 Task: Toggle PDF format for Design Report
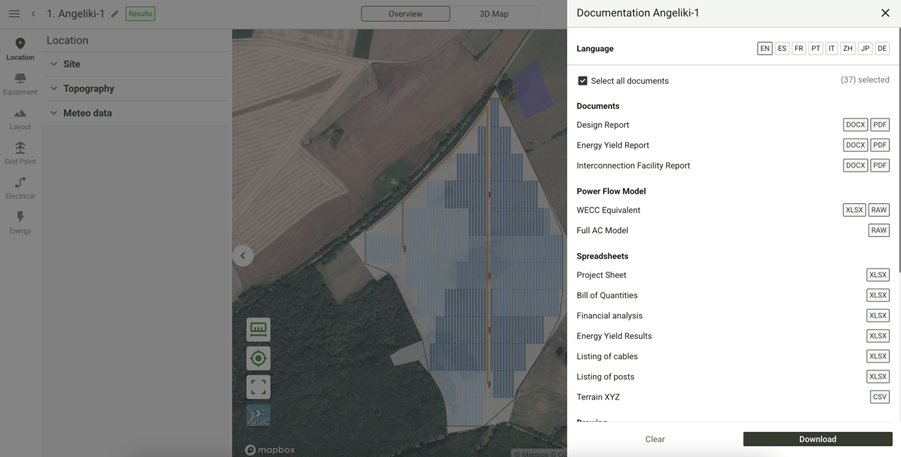click(879, 125)
